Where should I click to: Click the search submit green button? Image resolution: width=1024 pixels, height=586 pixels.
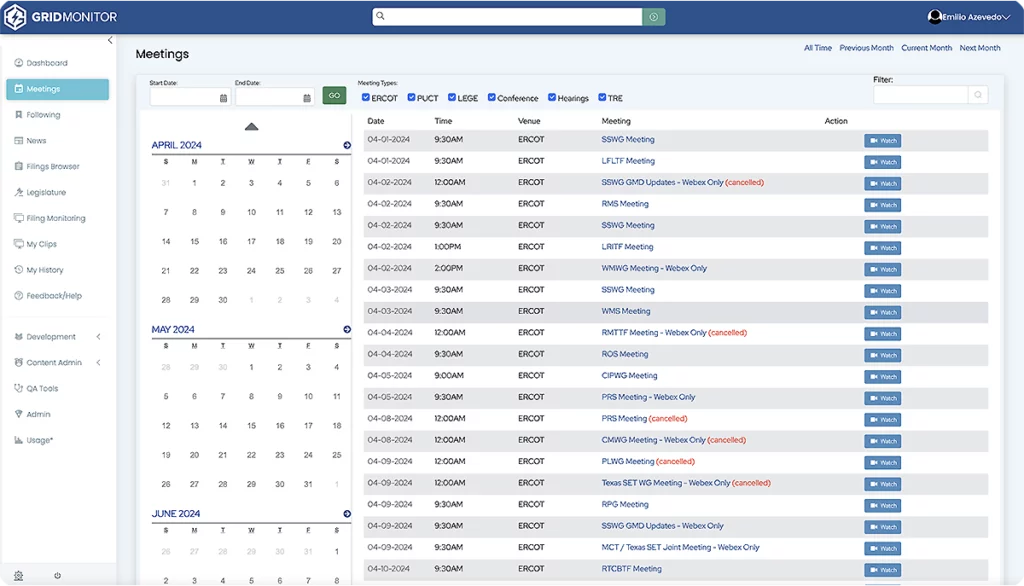[653, 17]
